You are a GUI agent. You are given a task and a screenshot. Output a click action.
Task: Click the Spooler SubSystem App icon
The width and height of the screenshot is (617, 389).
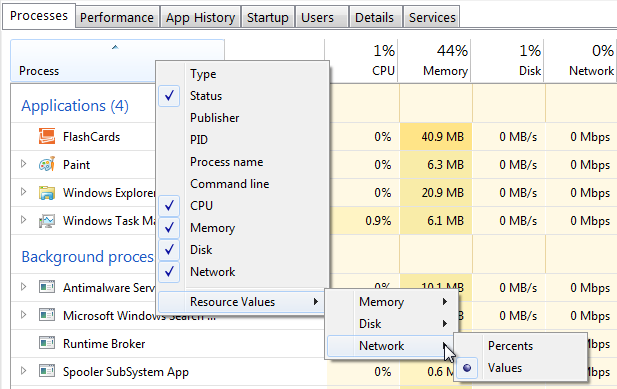[47, 371]
